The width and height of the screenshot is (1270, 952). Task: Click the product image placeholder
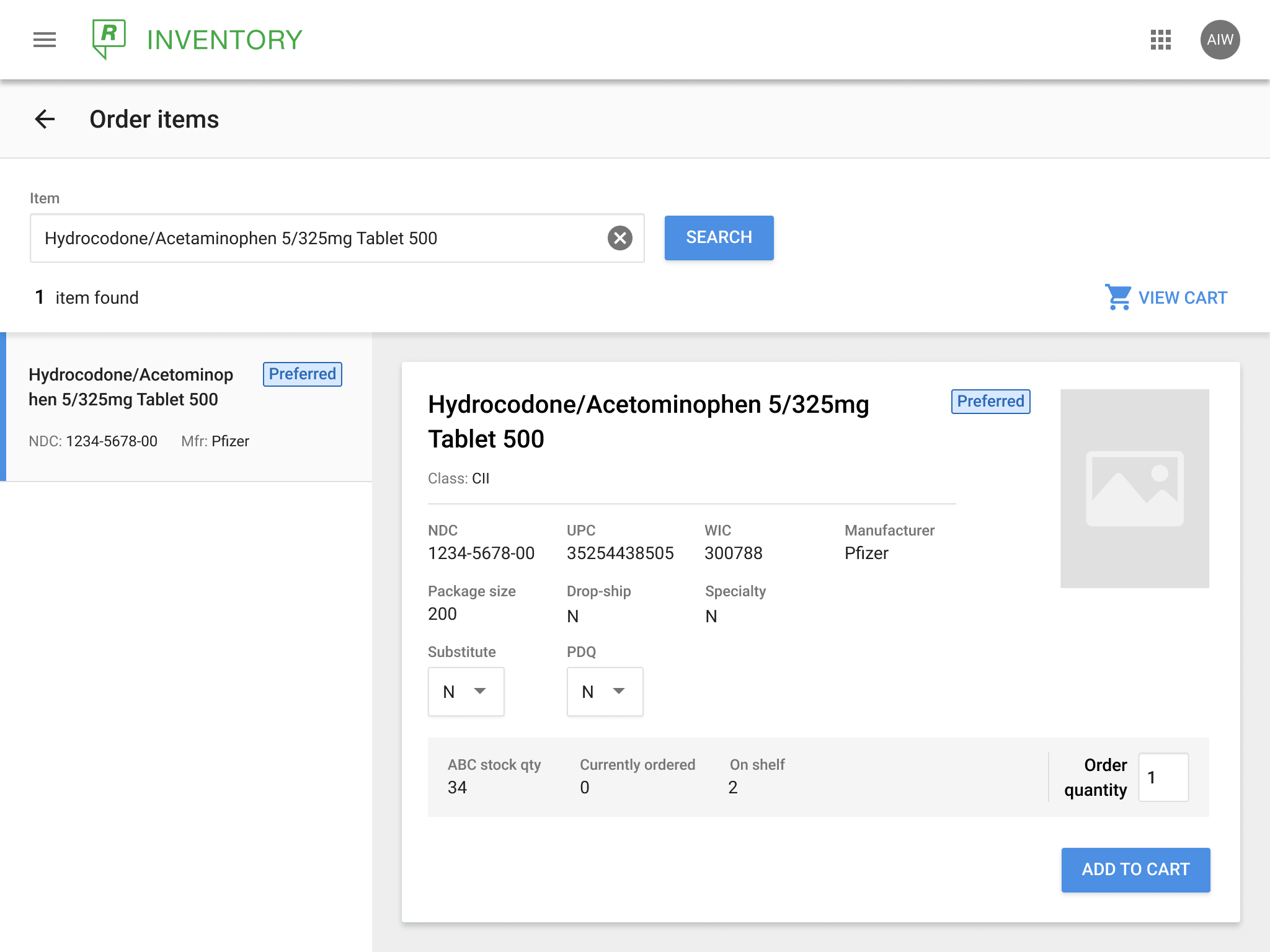coord(1134,488)
